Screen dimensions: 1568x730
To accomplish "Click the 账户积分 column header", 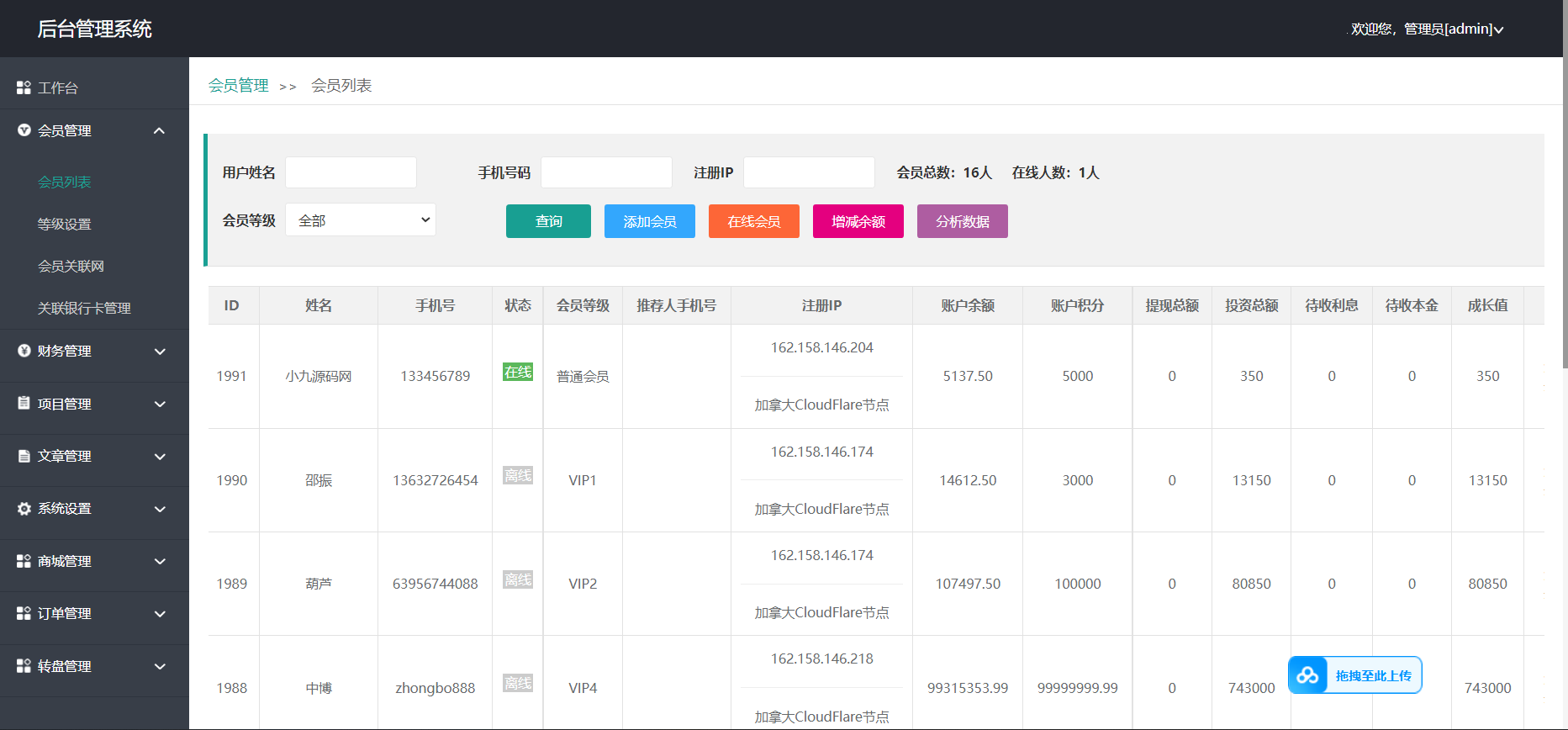I will [x=1077, y=305].
